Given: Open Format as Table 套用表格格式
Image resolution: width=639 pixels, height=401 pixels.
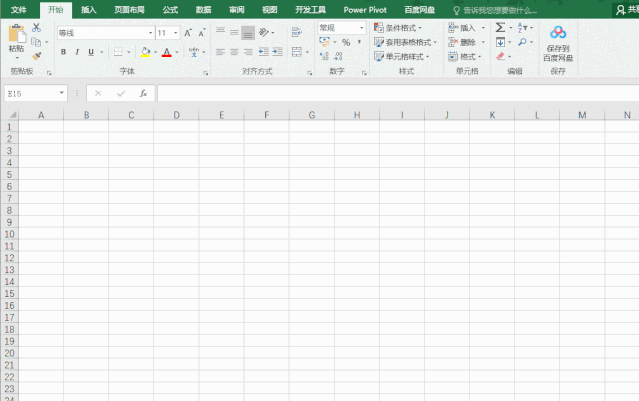Looking at the screenshot, I should click(x=405, y=42).
